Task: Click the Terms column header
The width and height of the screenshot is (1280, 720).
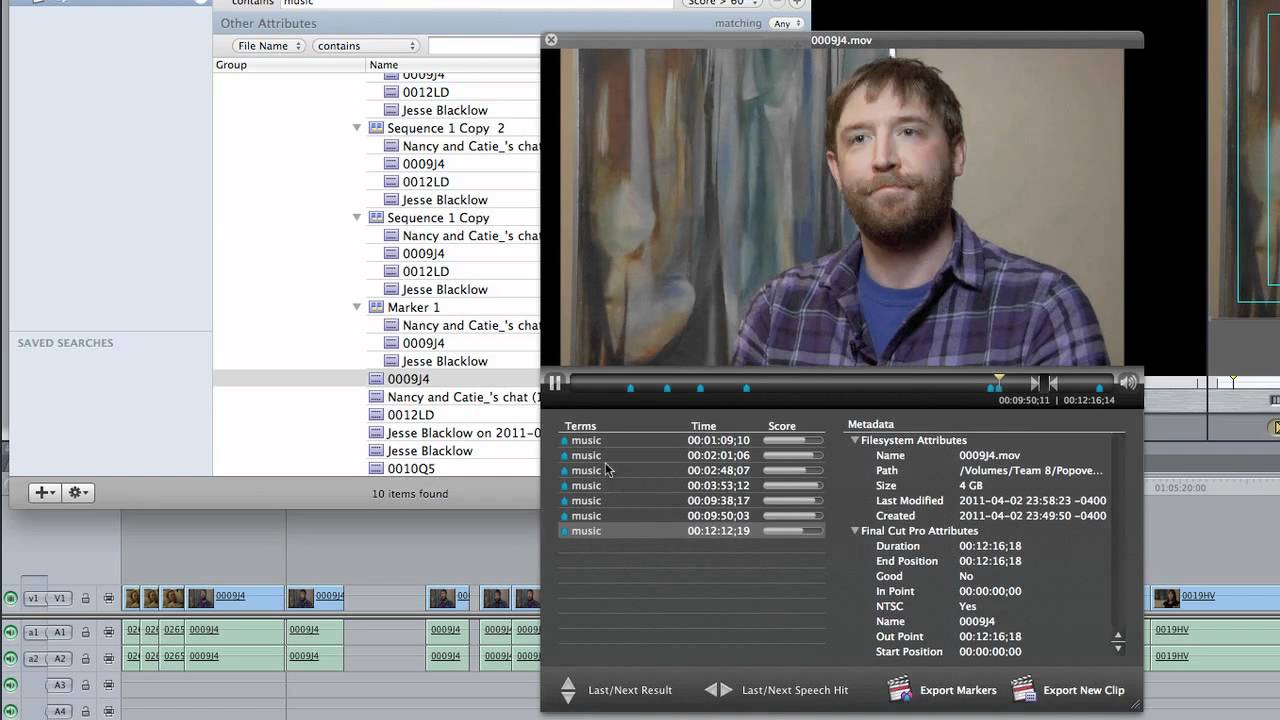Action: (x=580, y=426)
